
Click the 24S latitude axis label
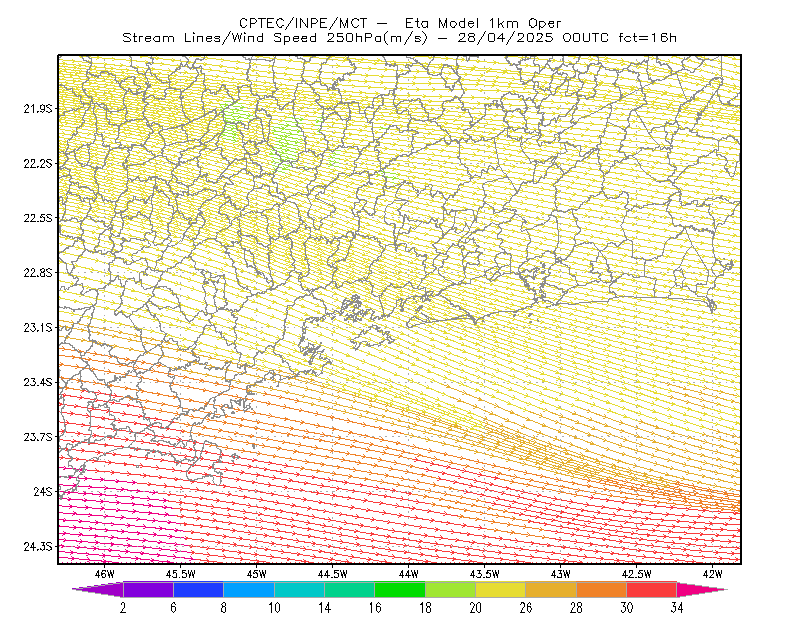click(x=43, y=491)
